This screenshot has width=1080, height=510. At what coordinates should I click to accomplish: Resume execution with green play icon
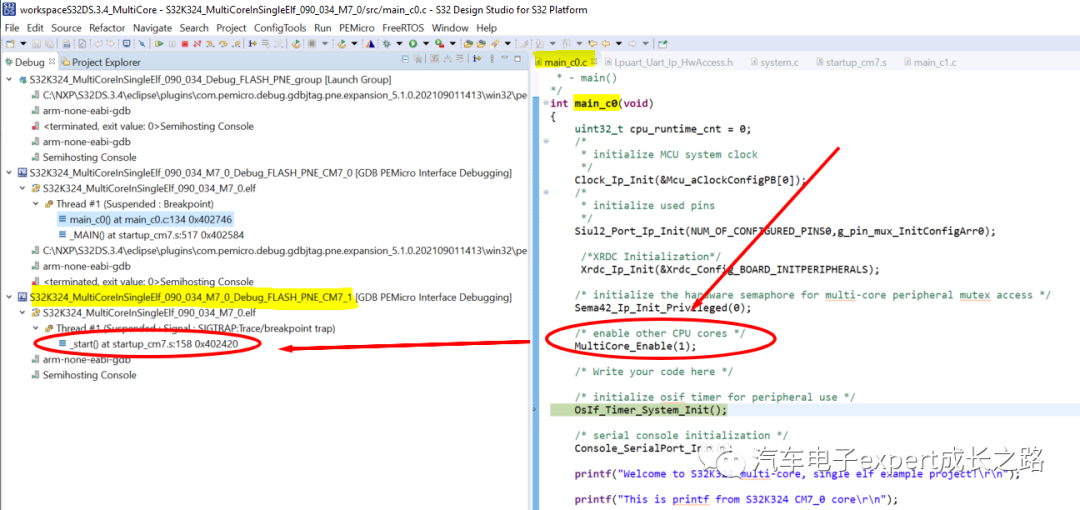159,43
